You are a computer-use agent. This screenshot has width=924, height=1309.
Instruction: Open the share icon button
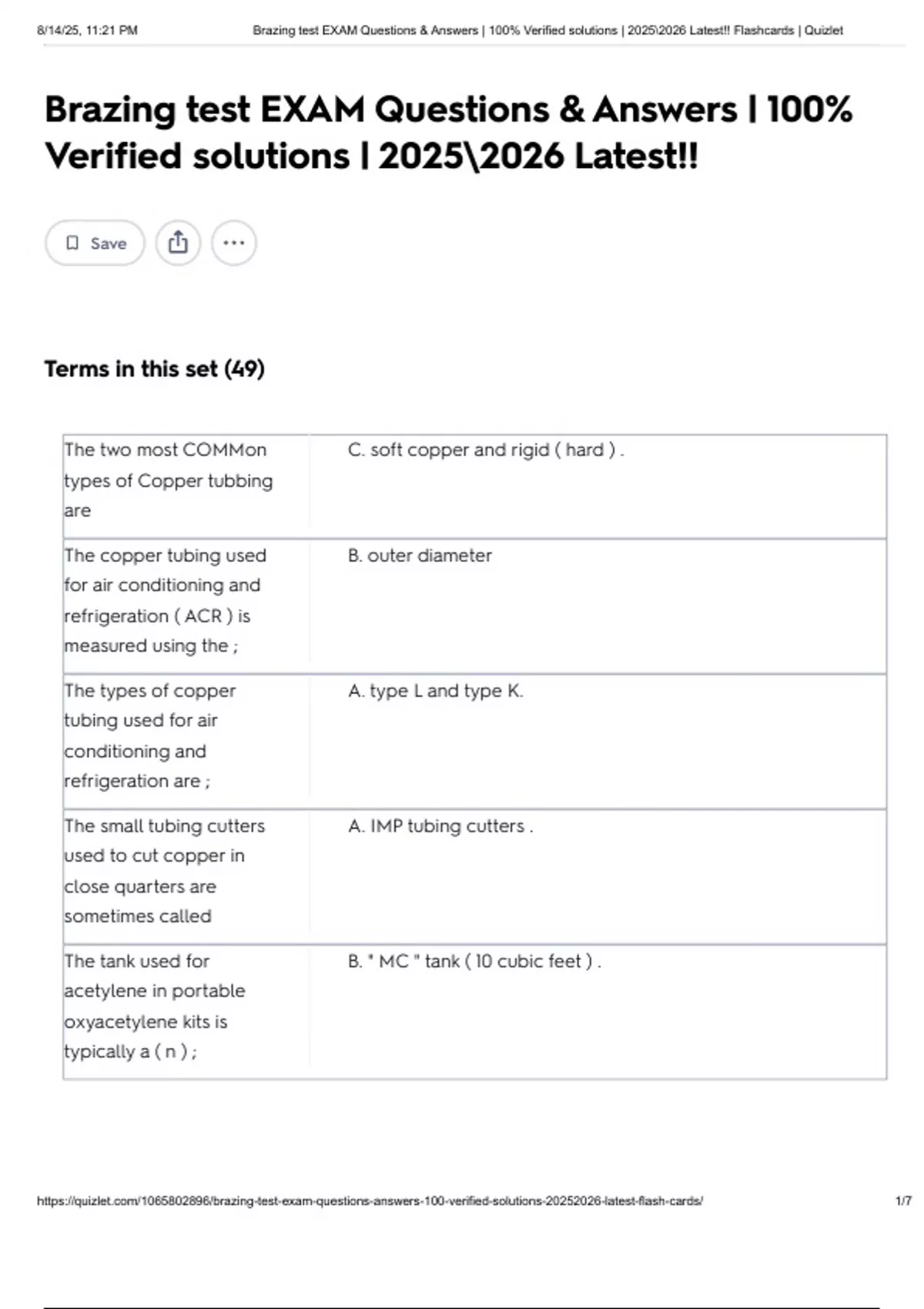(178, 243)
